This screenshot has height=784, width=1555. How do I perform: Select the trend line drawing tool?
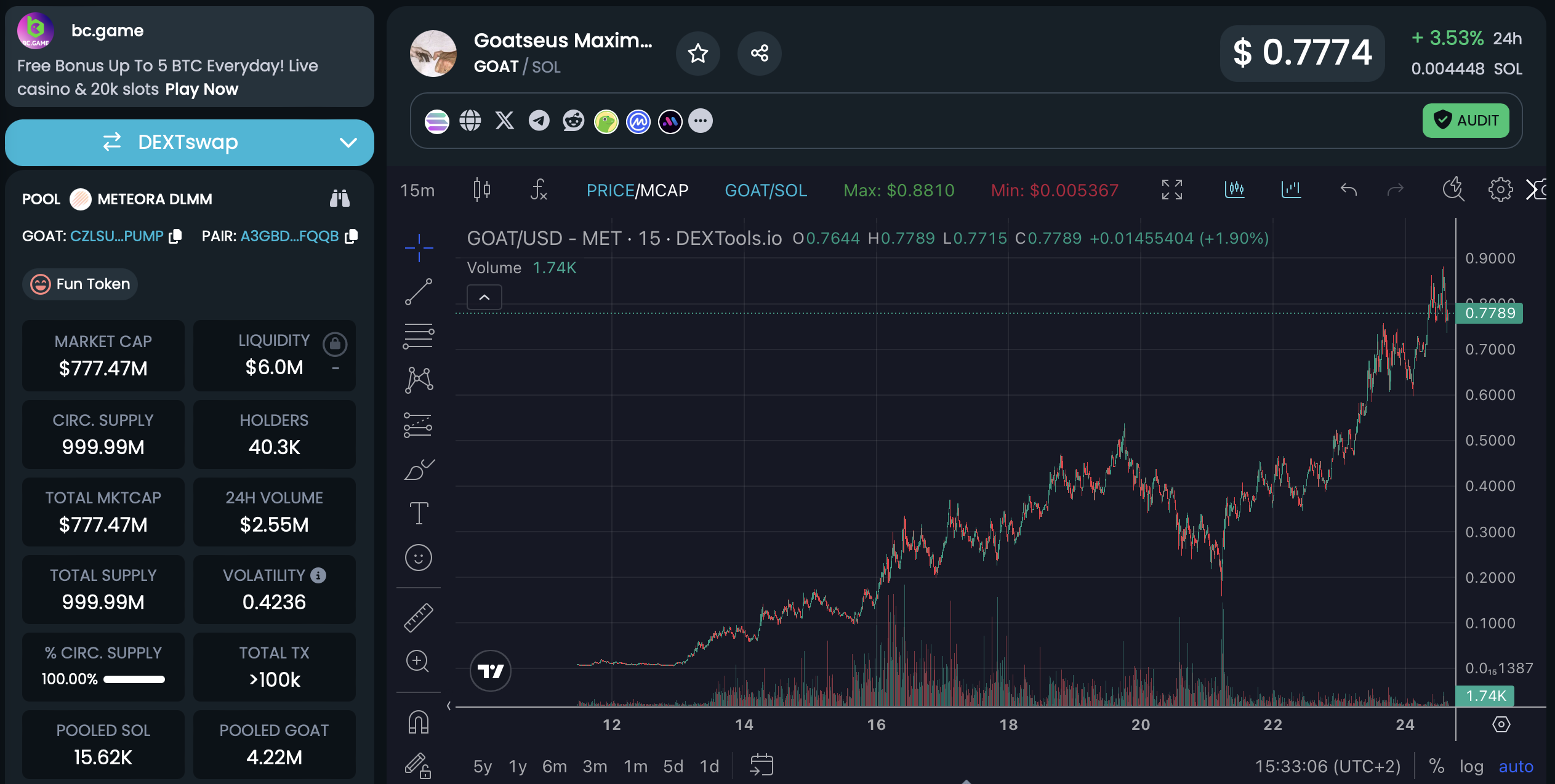point(419,292)
